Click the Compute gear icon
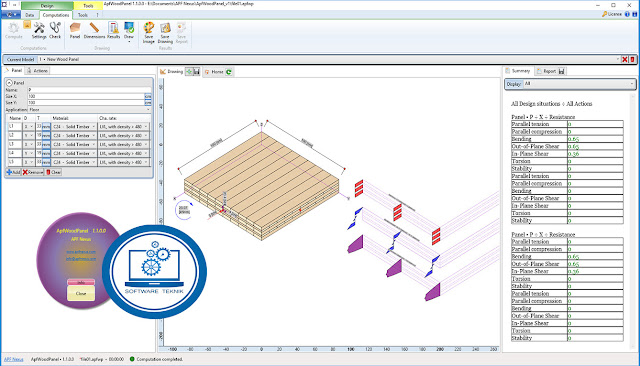 coord(13,28)
